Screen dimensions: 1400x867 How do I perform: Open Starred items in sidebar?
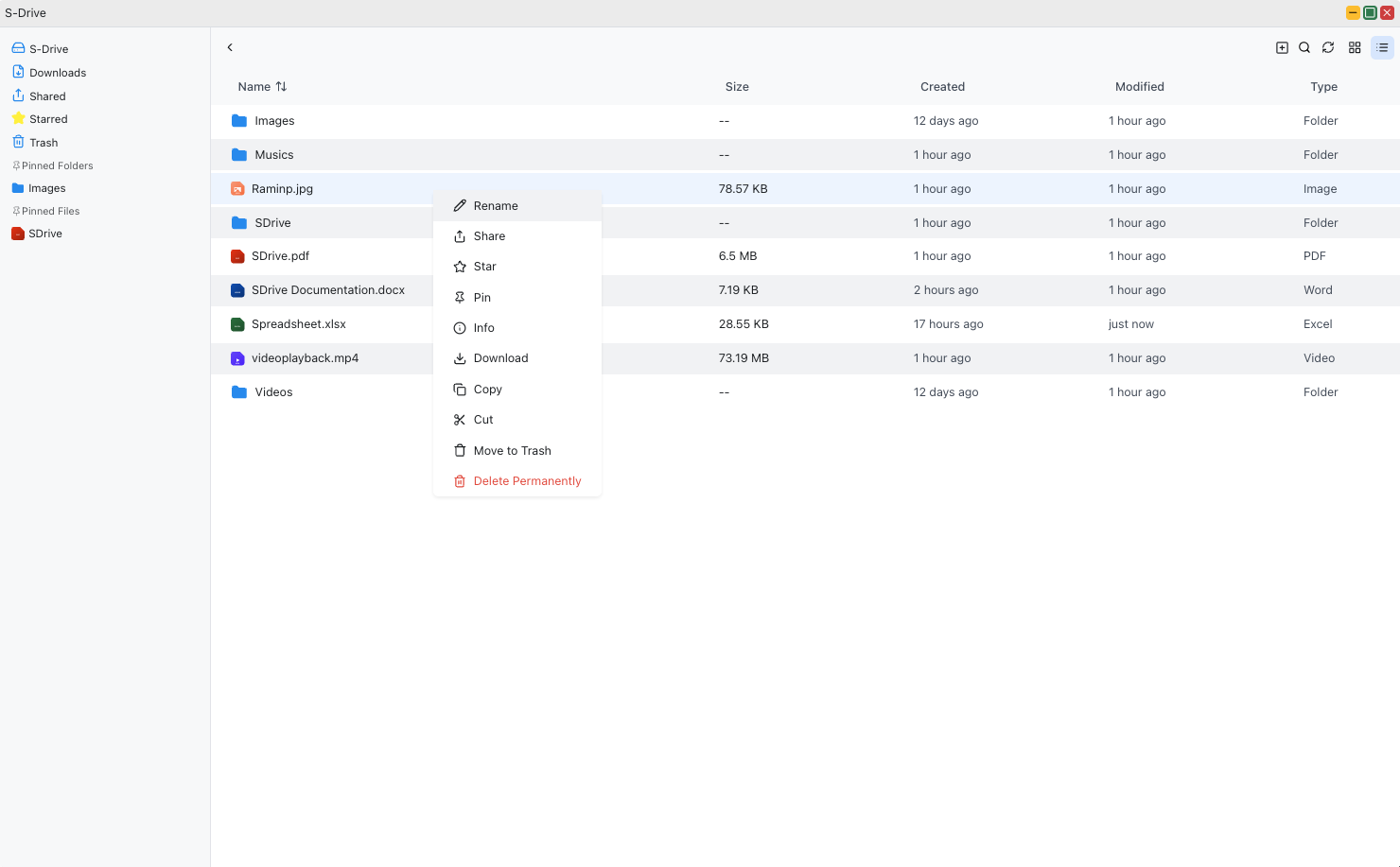pyautogui.click(x=48, y=119)
